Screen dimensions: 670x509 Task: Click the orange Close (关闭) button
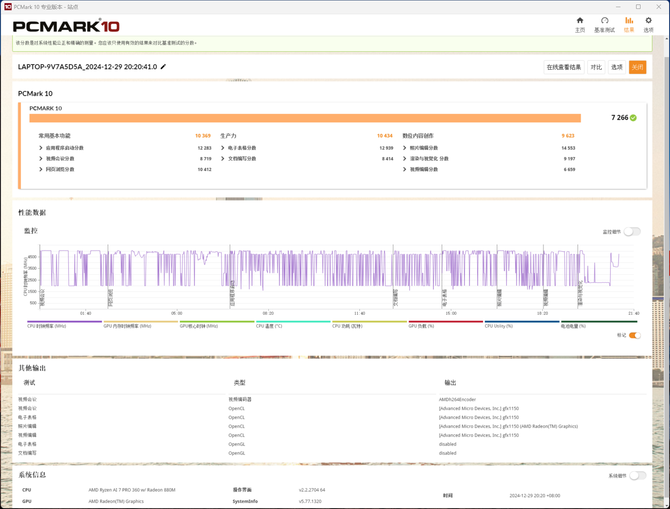click(637, 67)
